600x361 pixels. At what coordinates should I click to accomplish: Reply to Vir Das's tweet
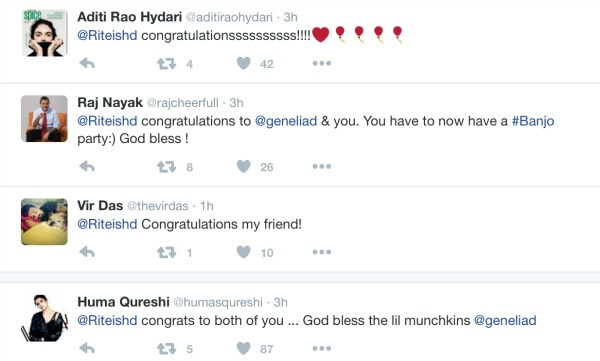pos(87,252)
